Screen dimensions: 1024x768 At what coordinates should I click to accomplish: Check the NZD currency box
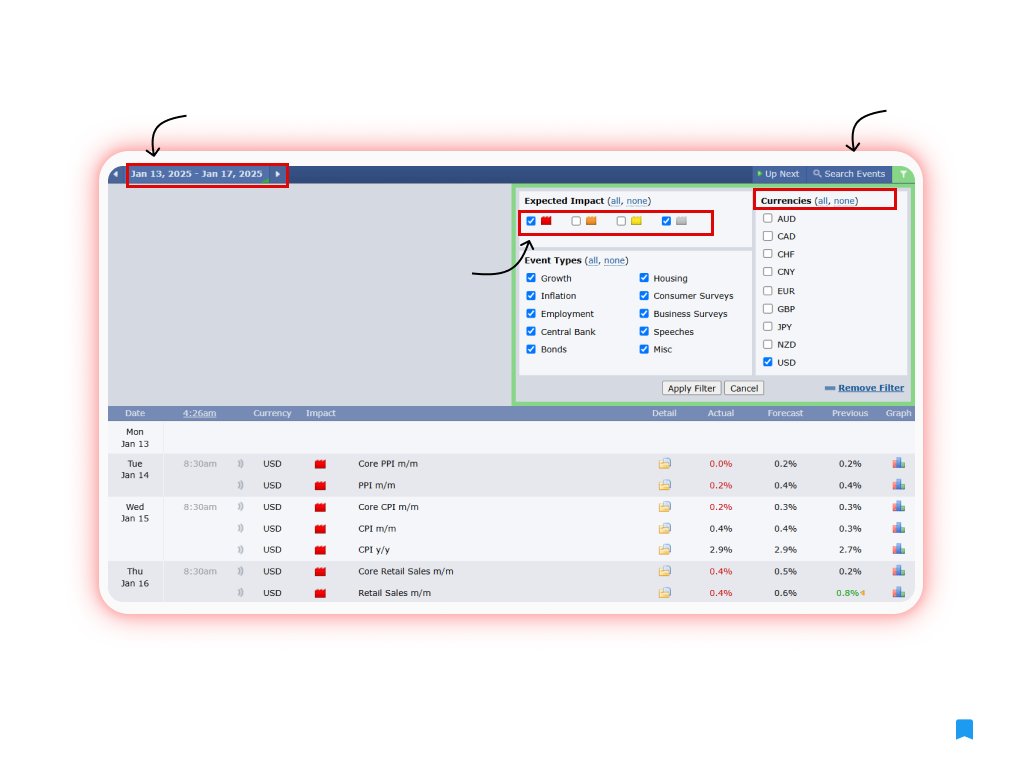[768, 344]
